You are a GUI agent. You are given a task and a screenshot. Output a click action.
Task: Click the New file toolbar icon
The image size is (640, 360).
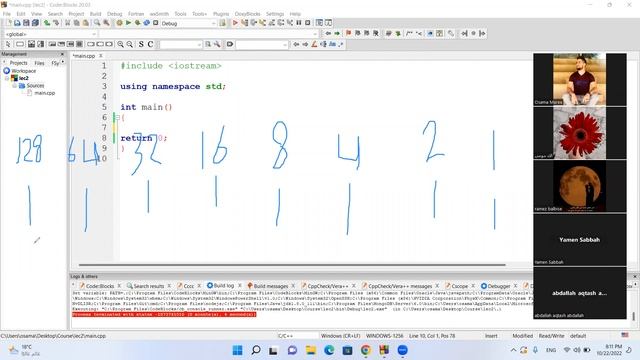tap(9, 23)
